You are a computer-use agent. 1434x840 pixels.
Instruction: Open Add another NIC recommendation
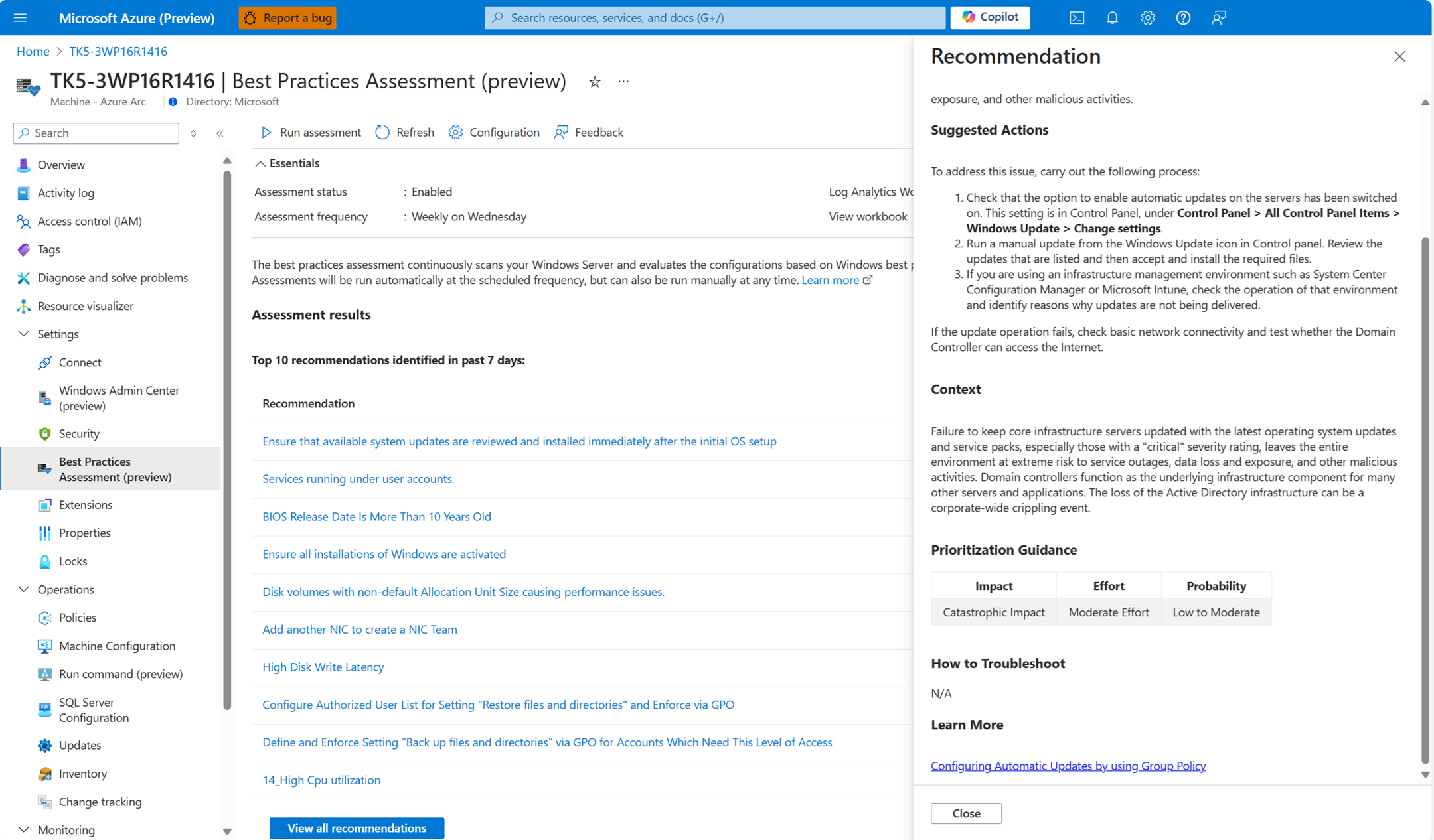[x=360, y=630]
